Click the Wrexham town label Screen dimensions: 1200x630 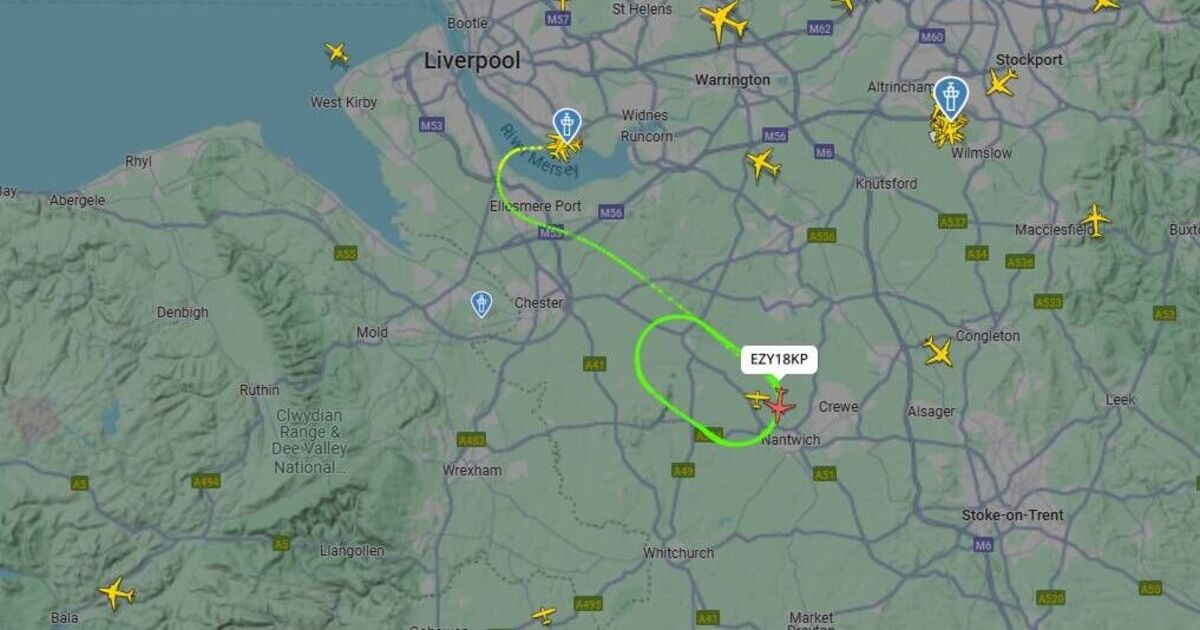click(472, 470)
